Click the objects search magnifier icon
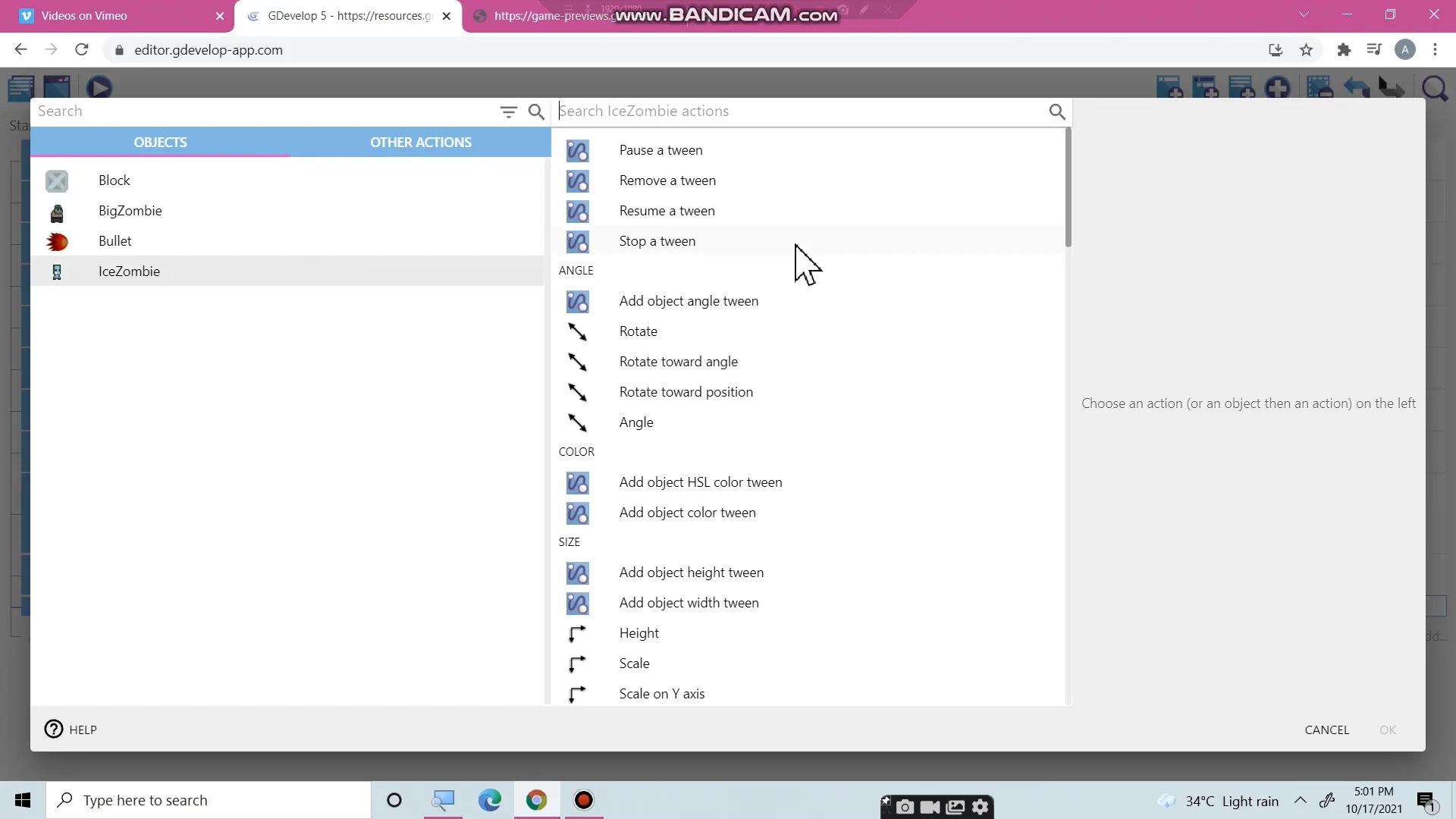Image resolution: width=1456 pixels, height=819 pixels. coord(536,111)
